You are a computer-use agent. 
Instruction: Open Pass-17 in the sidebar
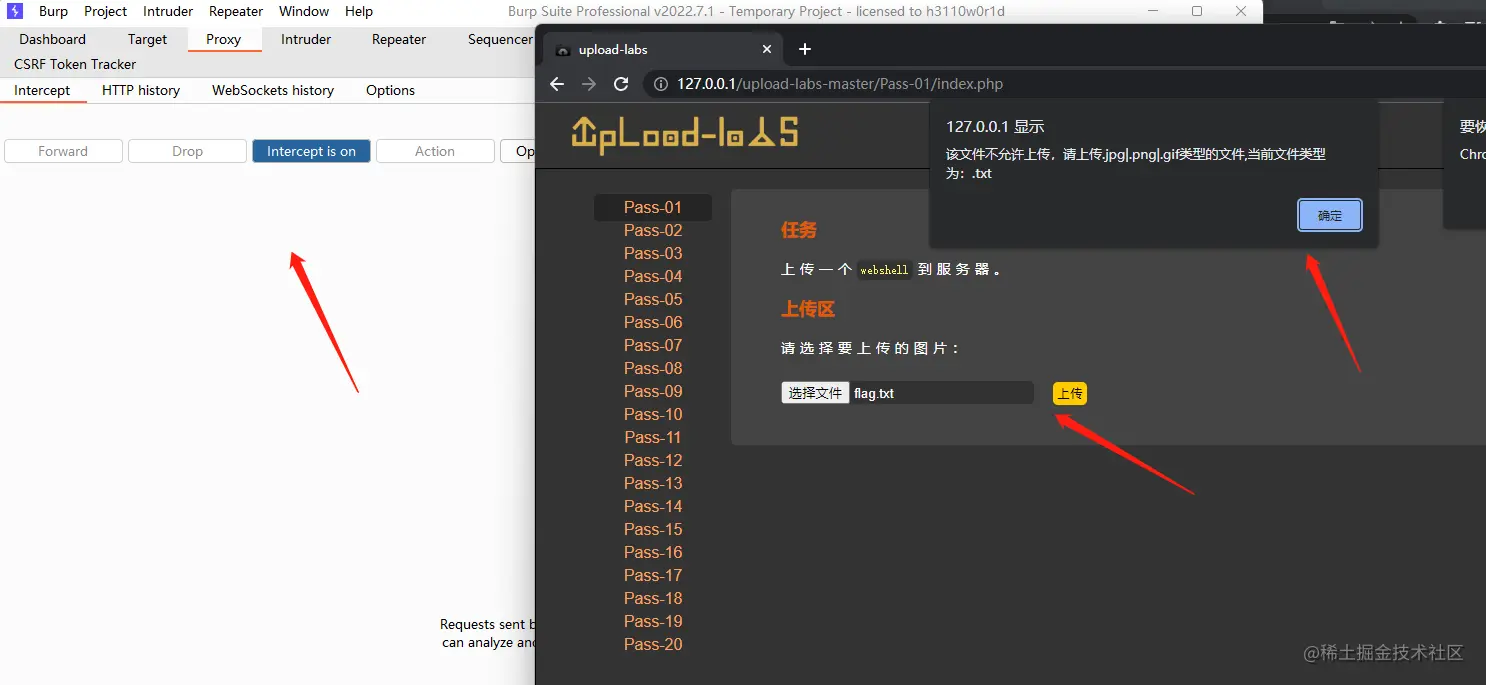point(653,575)
